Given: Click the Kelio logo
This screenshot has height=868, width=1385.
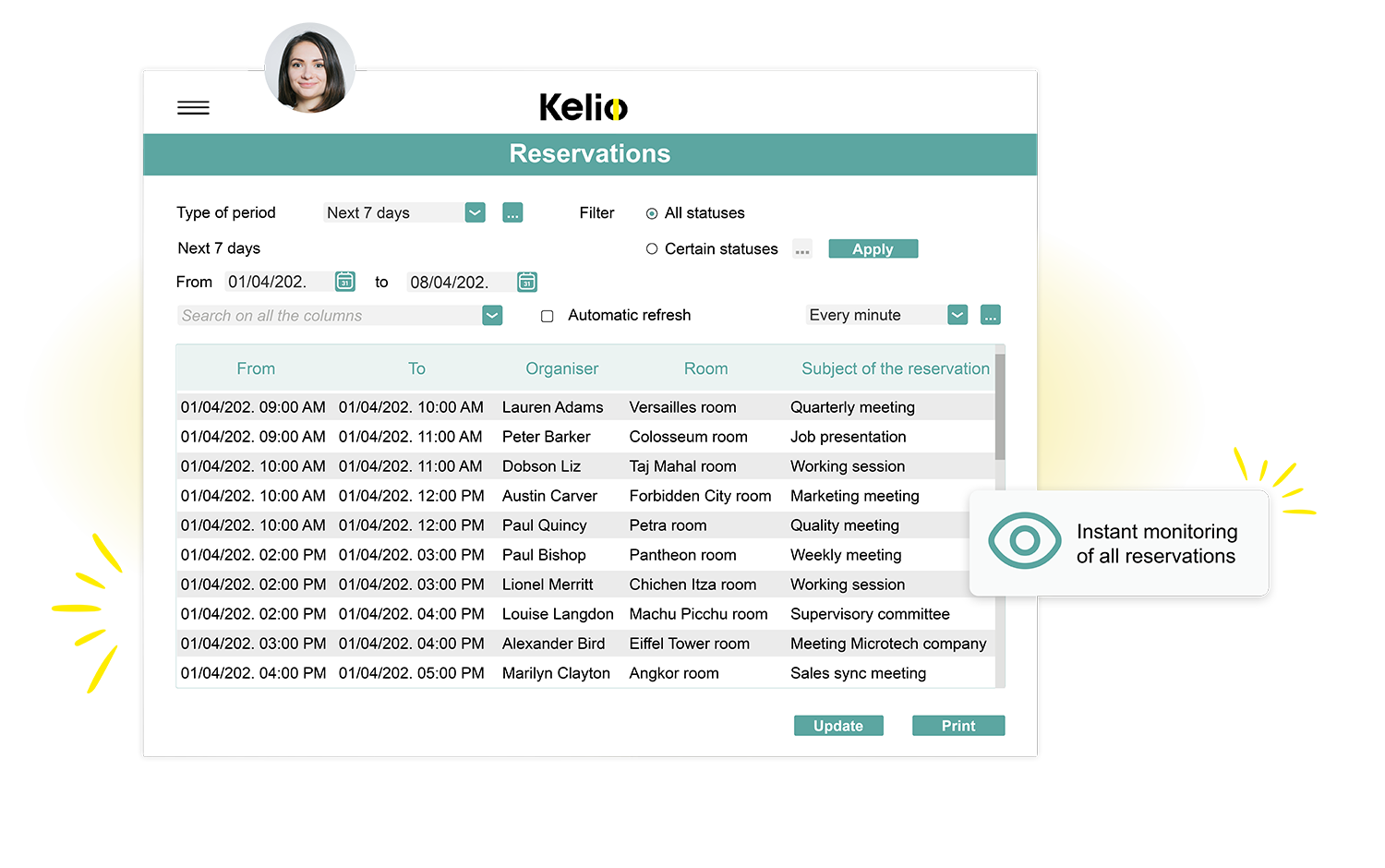Looking at the screenshot, I should coord(584,107).
